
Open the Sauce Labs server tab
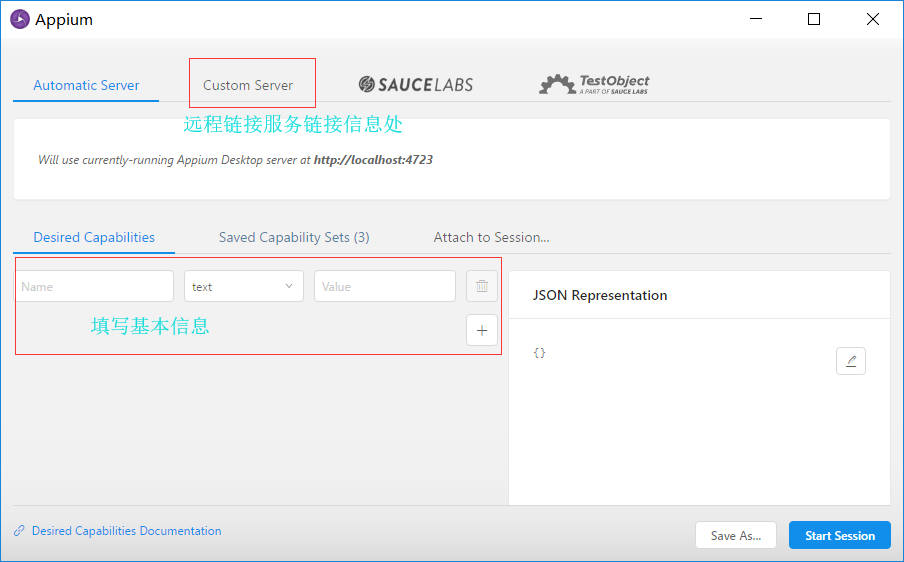[x=416, y=85]
